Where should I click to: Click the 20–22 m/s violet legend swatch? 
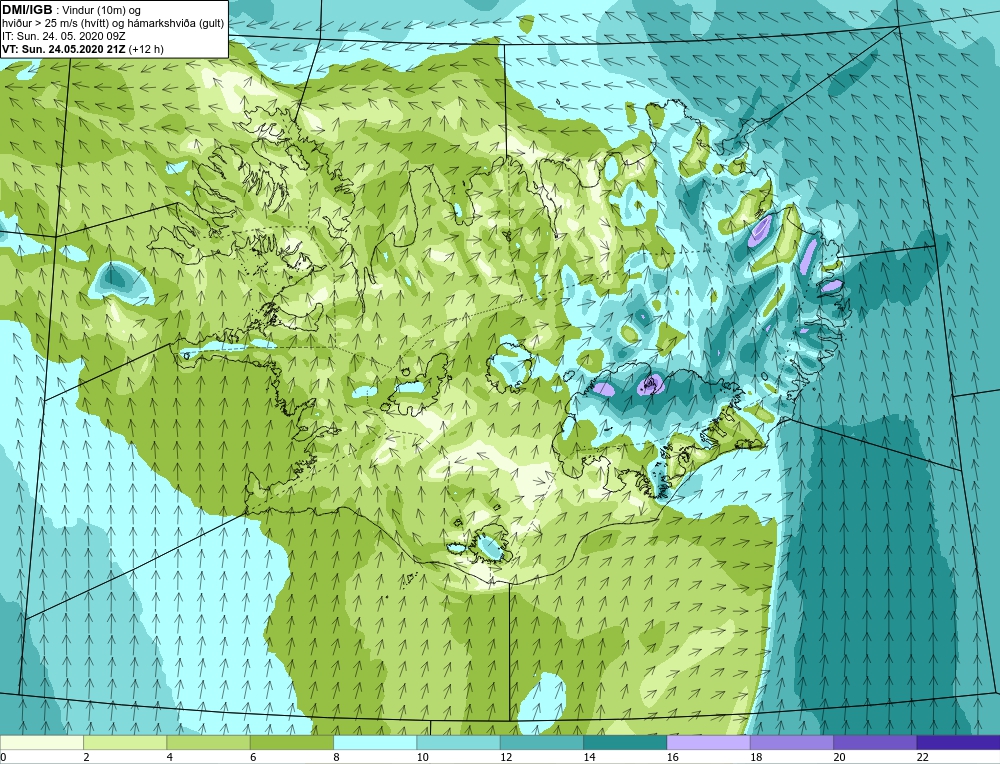pyautogui.click(x=875, y=742)
